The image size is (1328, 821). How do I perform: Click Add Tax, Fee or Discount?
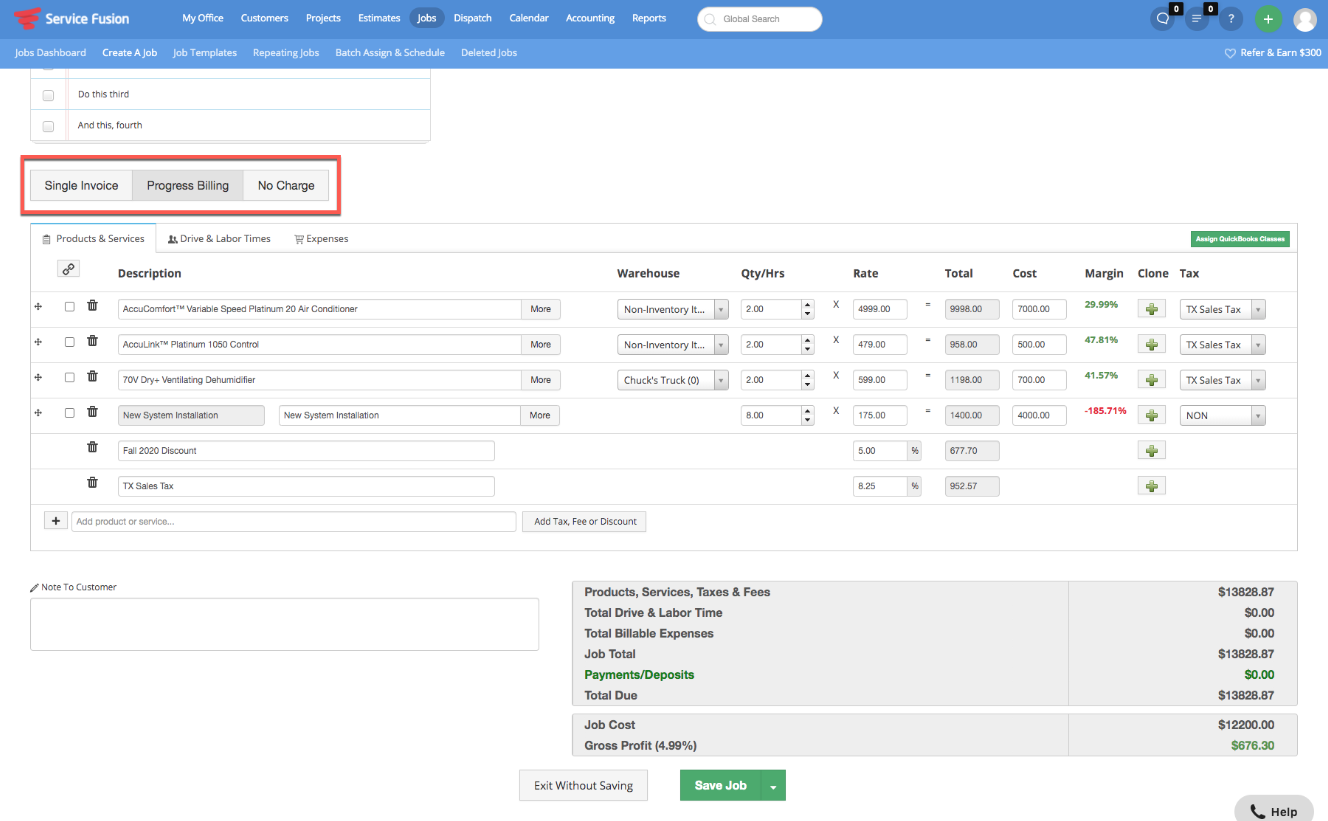click(x=585, y=521)
